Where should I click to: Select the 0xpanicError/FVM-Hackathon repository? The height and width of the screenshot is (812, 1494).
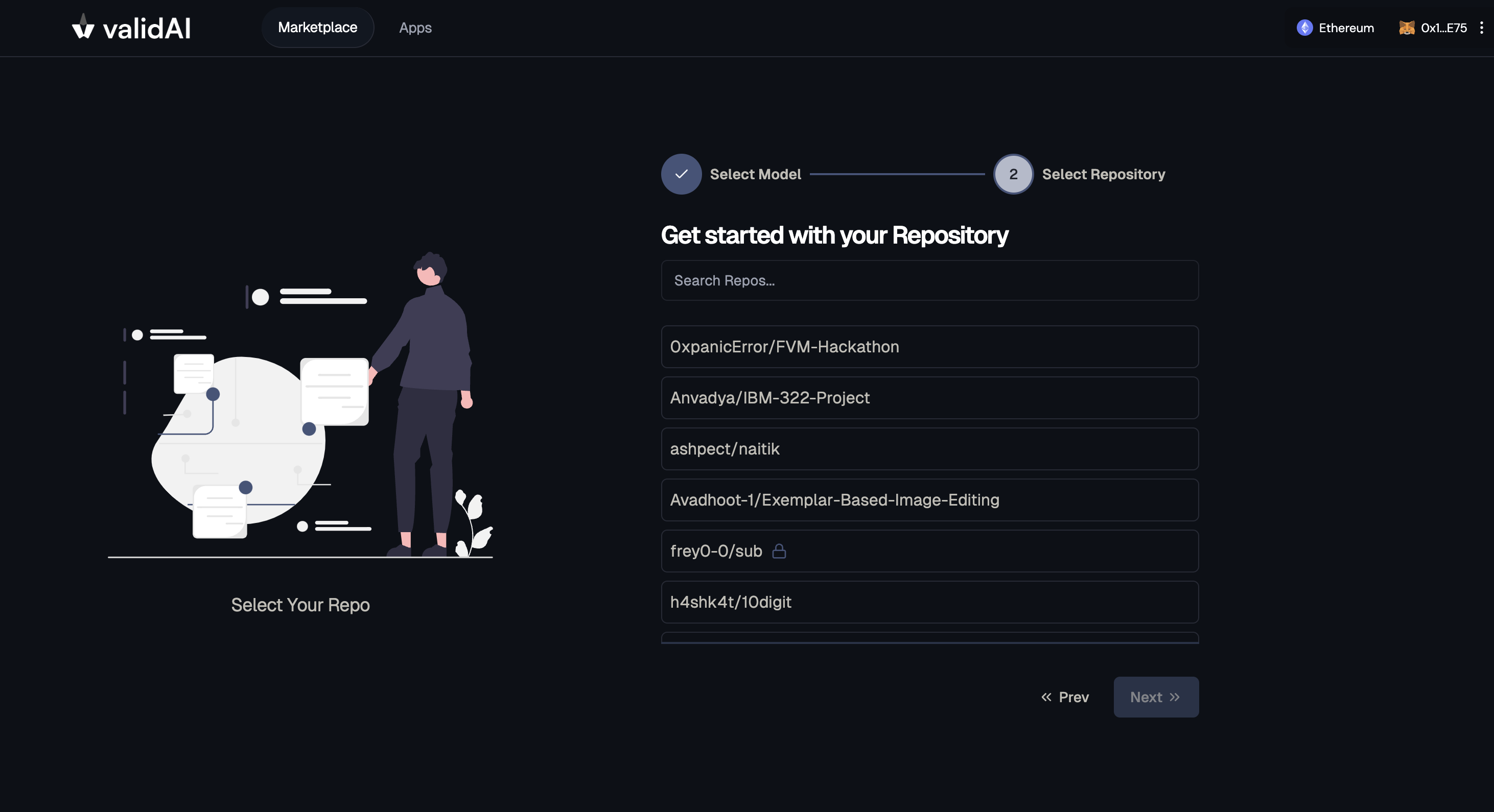929,347
